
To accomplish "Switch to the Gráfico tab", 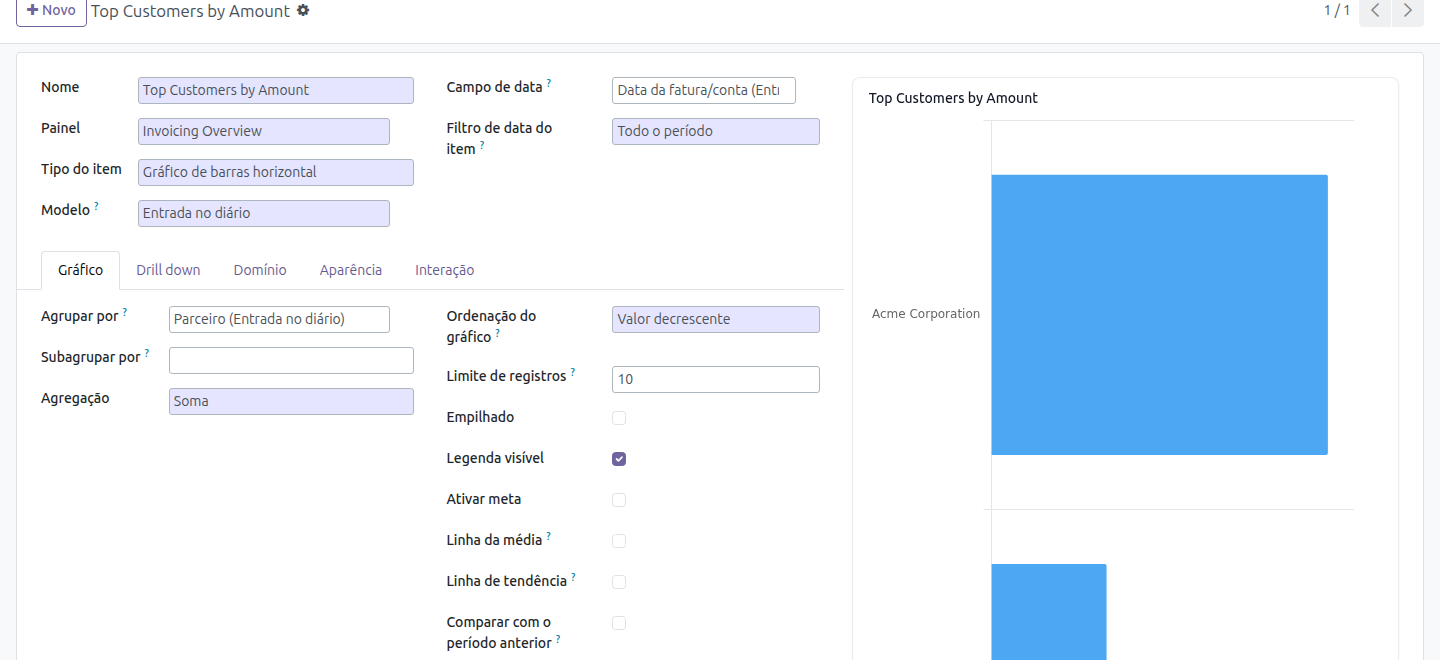I will pos(81,270).
